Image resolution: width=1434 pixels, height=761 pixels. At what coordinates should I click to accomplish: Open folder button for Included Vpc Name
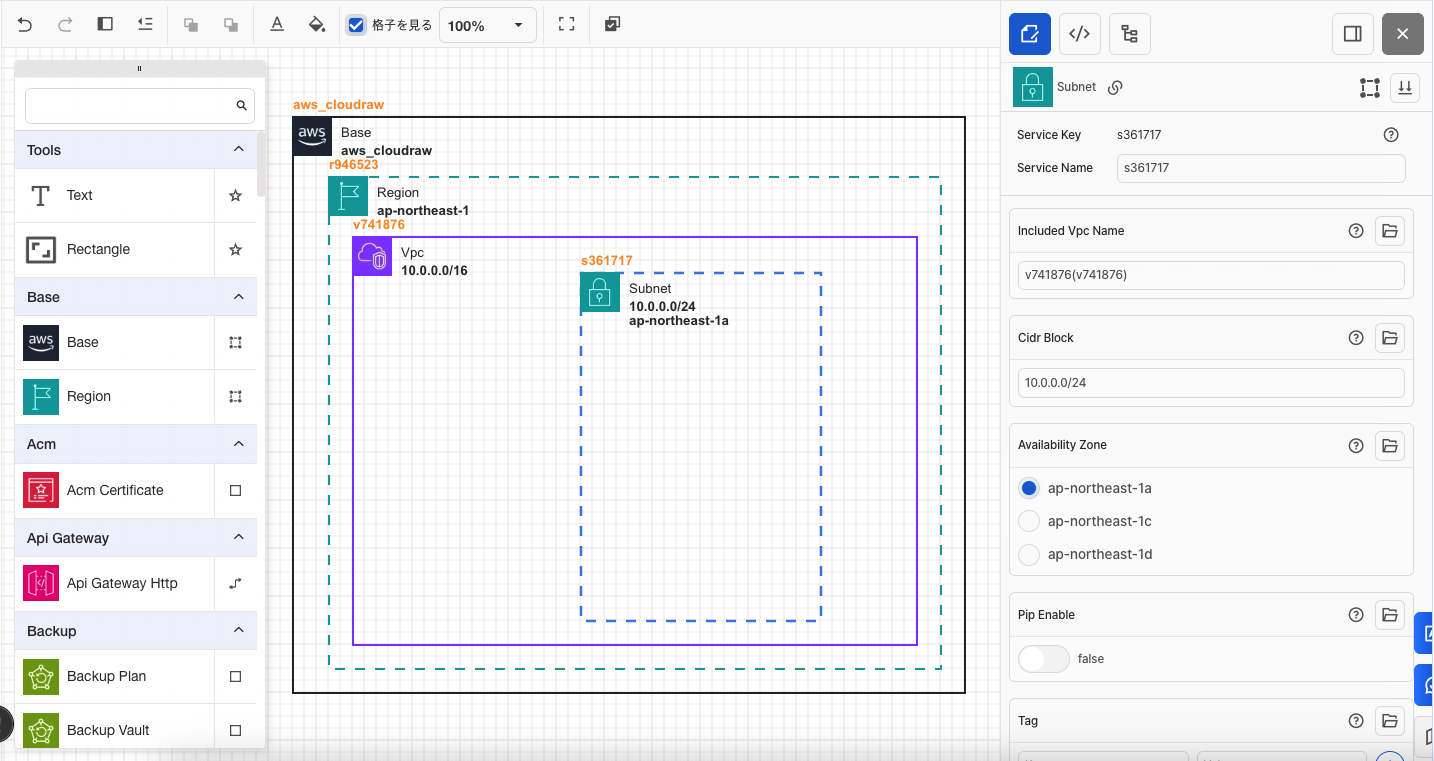(x=1389, y=231)
